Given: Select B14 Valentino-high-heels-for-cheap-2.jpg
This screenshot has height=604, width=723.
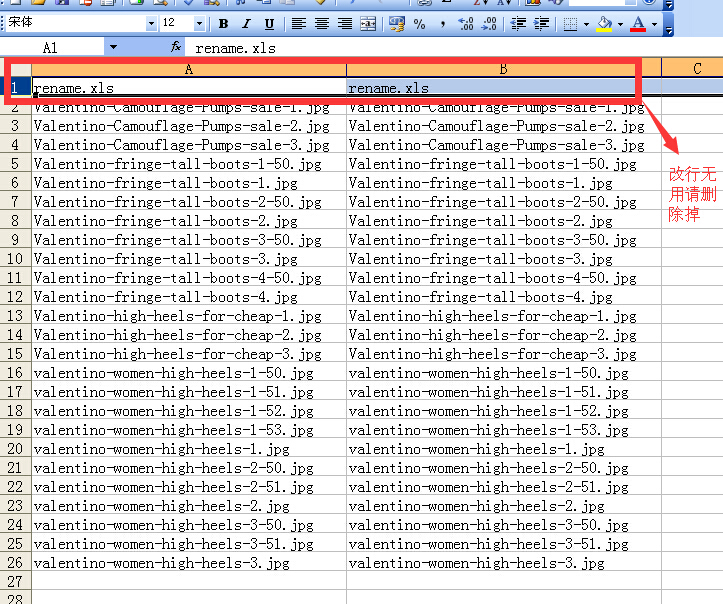Looking at the screenshot, I should click(x=504, y=335).
